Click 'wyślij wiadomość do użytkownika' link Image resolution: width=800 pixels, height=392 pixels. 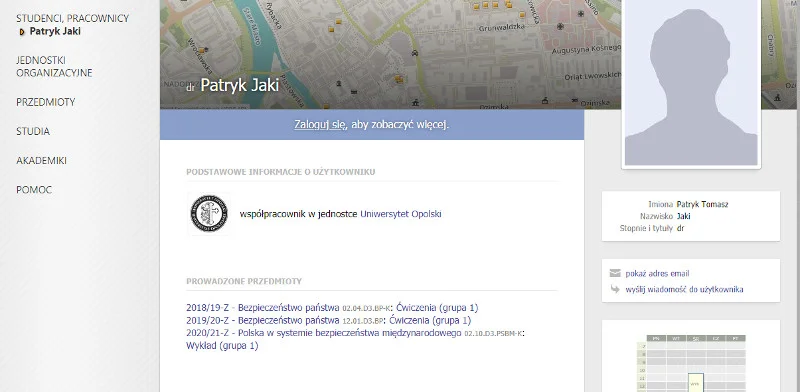[684, 289]
